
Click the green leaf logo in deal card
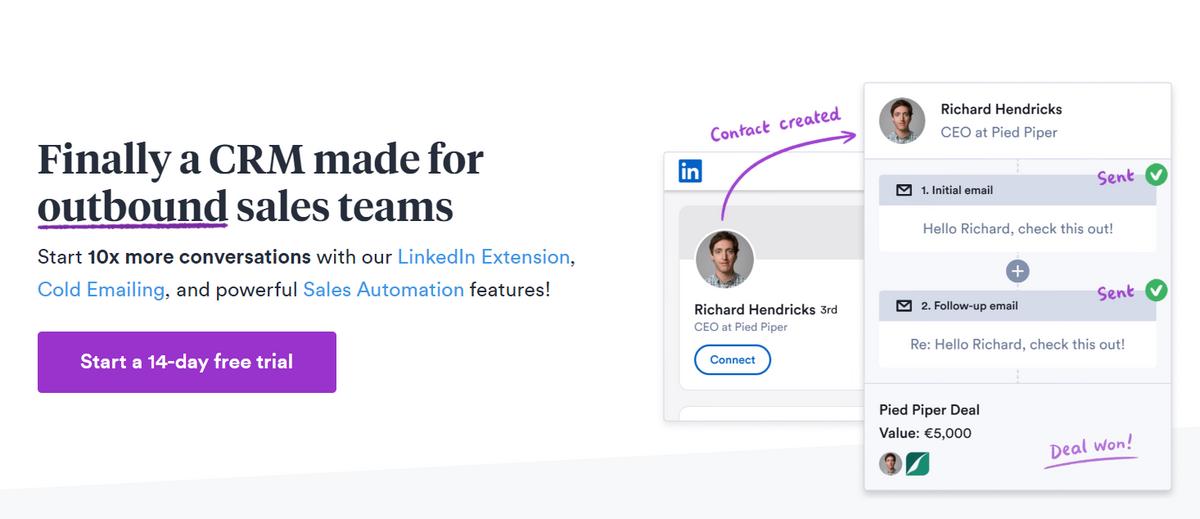click(918, 464)
